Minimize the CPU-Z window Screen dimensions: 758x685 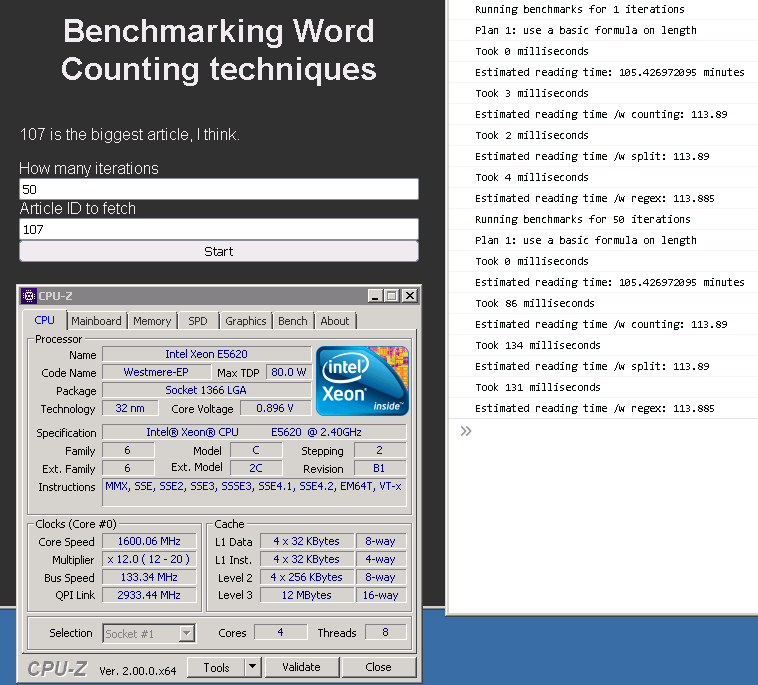tap(374, 296)
